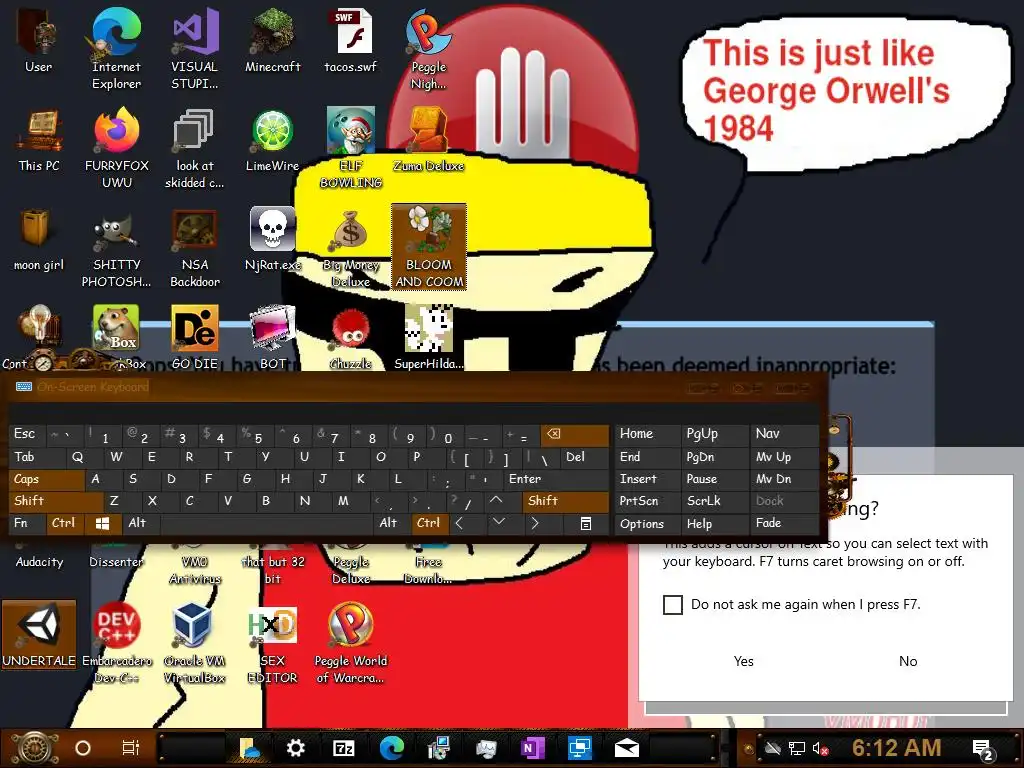Viewport: 1024px width, 768px height.
Task: Click the Fade key on keyboard
Action: pos(784,523)
